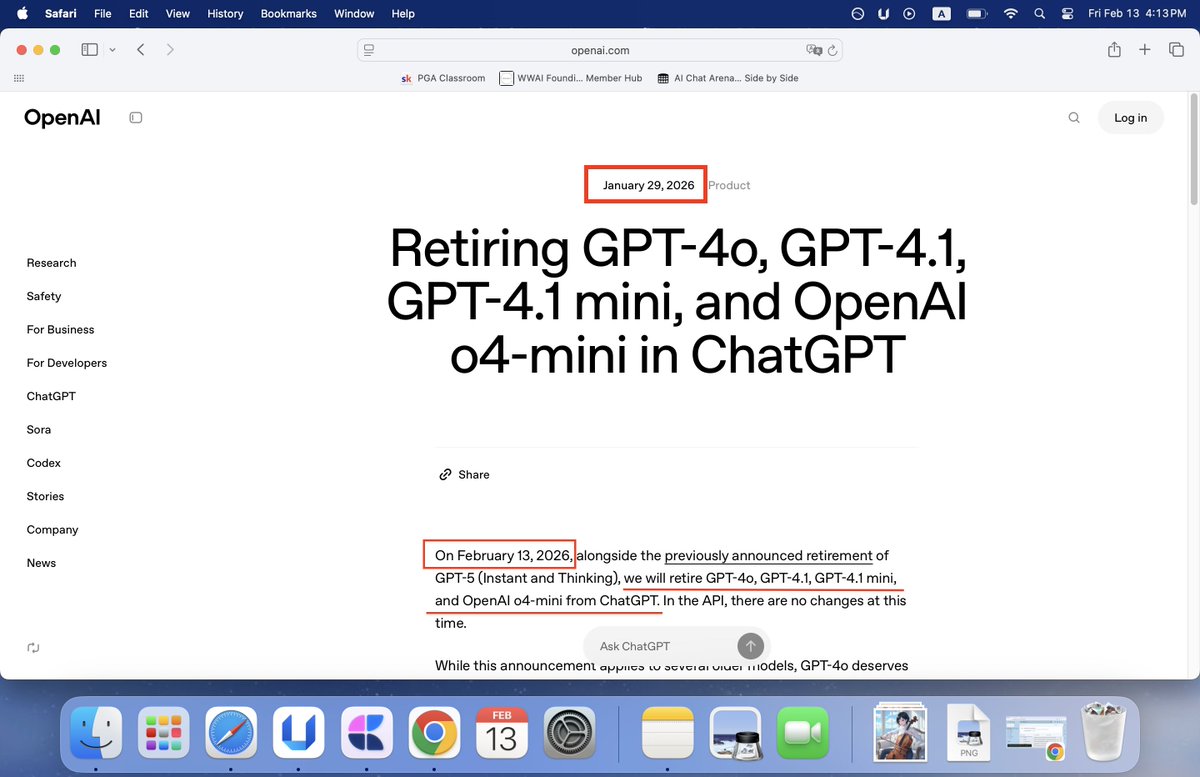Open Company in the sidebar
Screen dimensions: 1200x777
click(x=52, y=530)
